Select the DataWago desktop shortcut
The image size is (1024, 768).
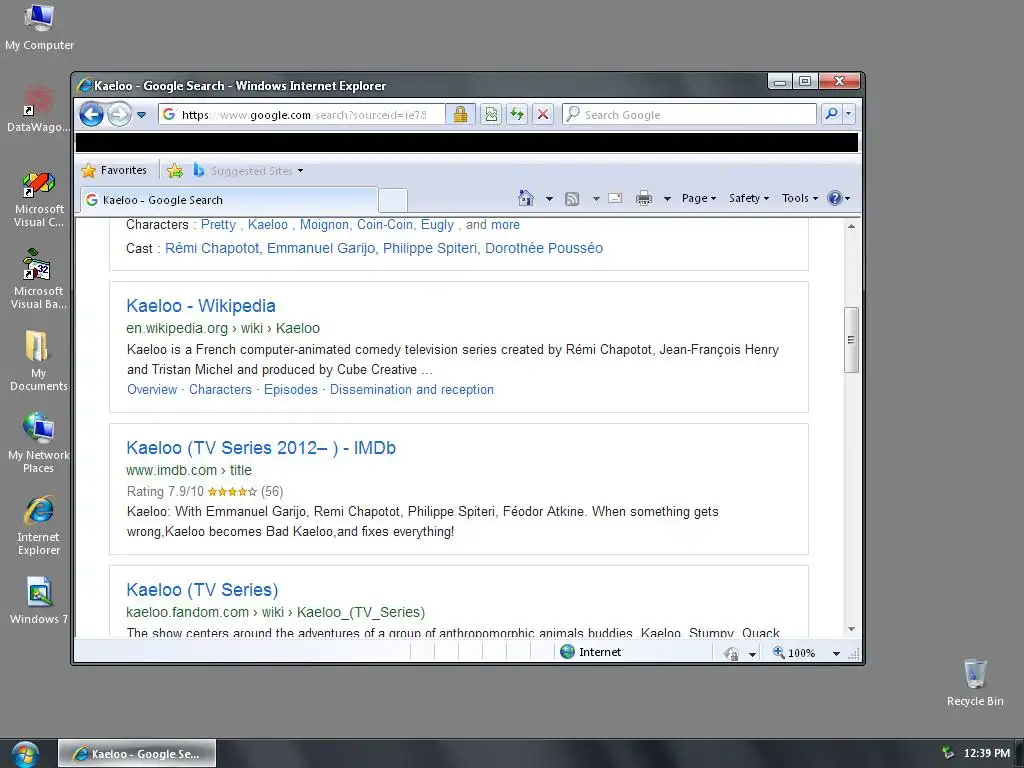pyautogui.click(x=38, y=110)
